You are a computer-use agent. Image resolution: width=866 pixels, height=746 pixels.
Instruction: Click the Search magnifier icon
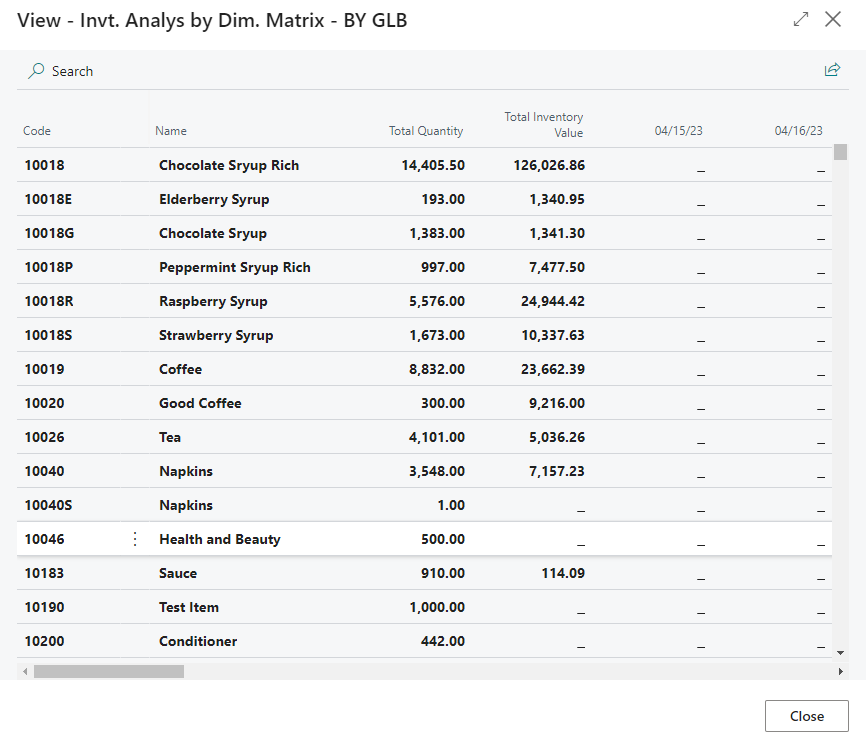(37, 71)
